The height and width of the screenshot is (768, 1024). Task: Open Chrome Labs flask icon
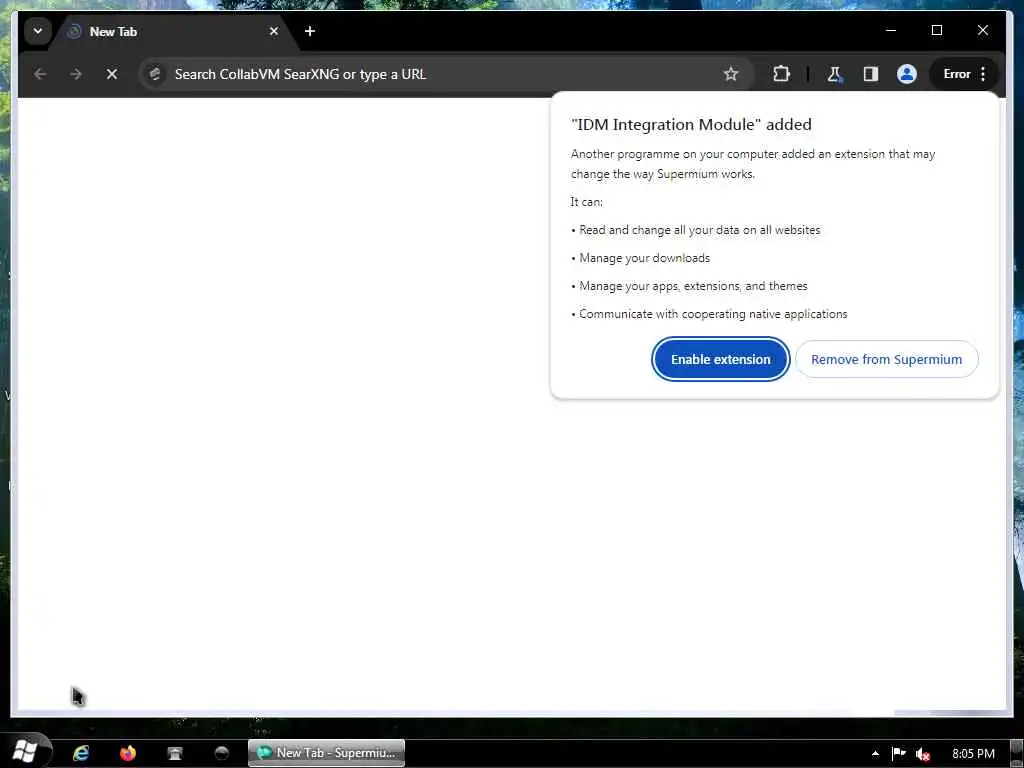834,74
